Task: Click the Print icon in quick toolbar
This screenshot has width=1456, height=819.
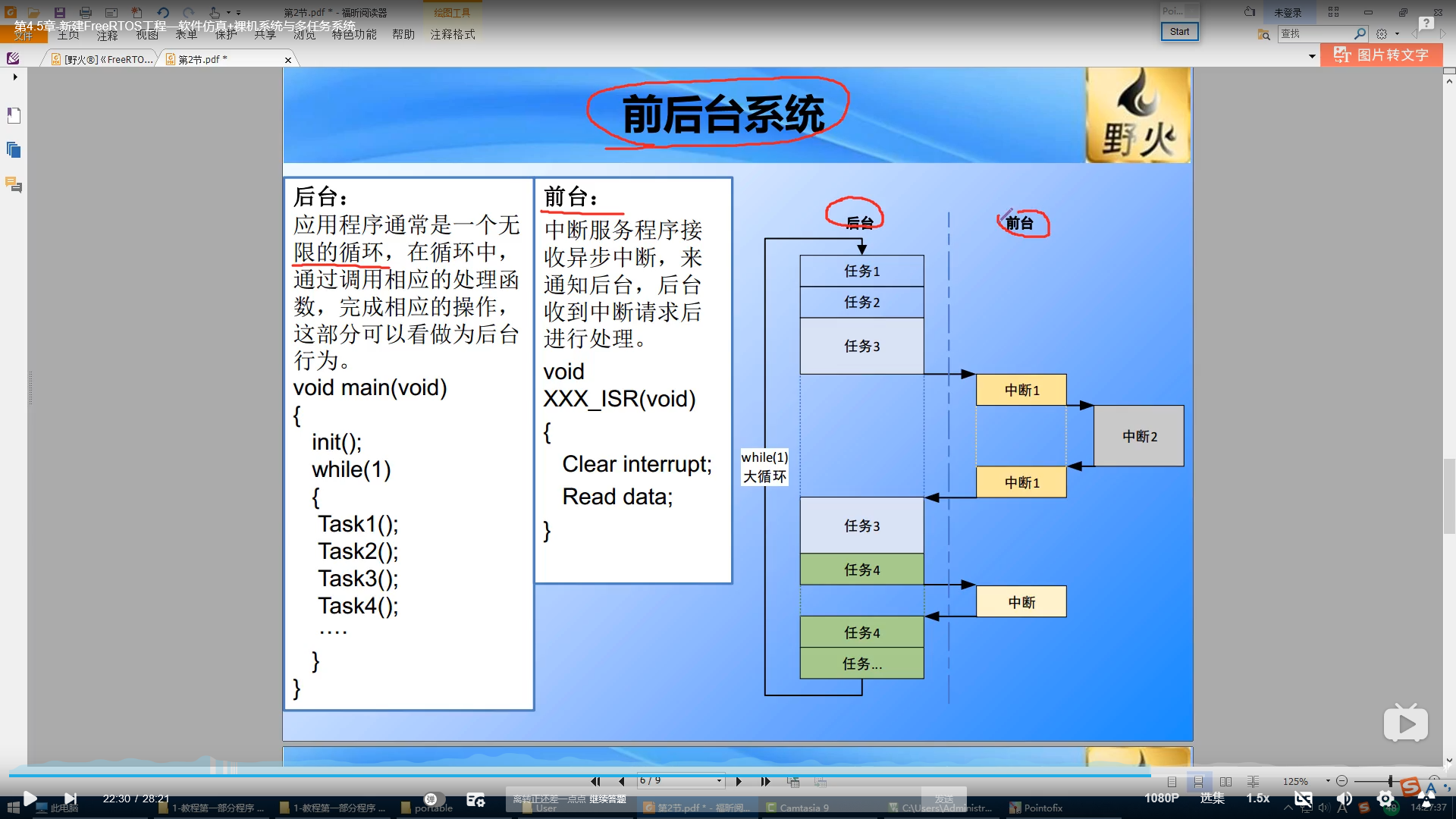Action: 86,12
